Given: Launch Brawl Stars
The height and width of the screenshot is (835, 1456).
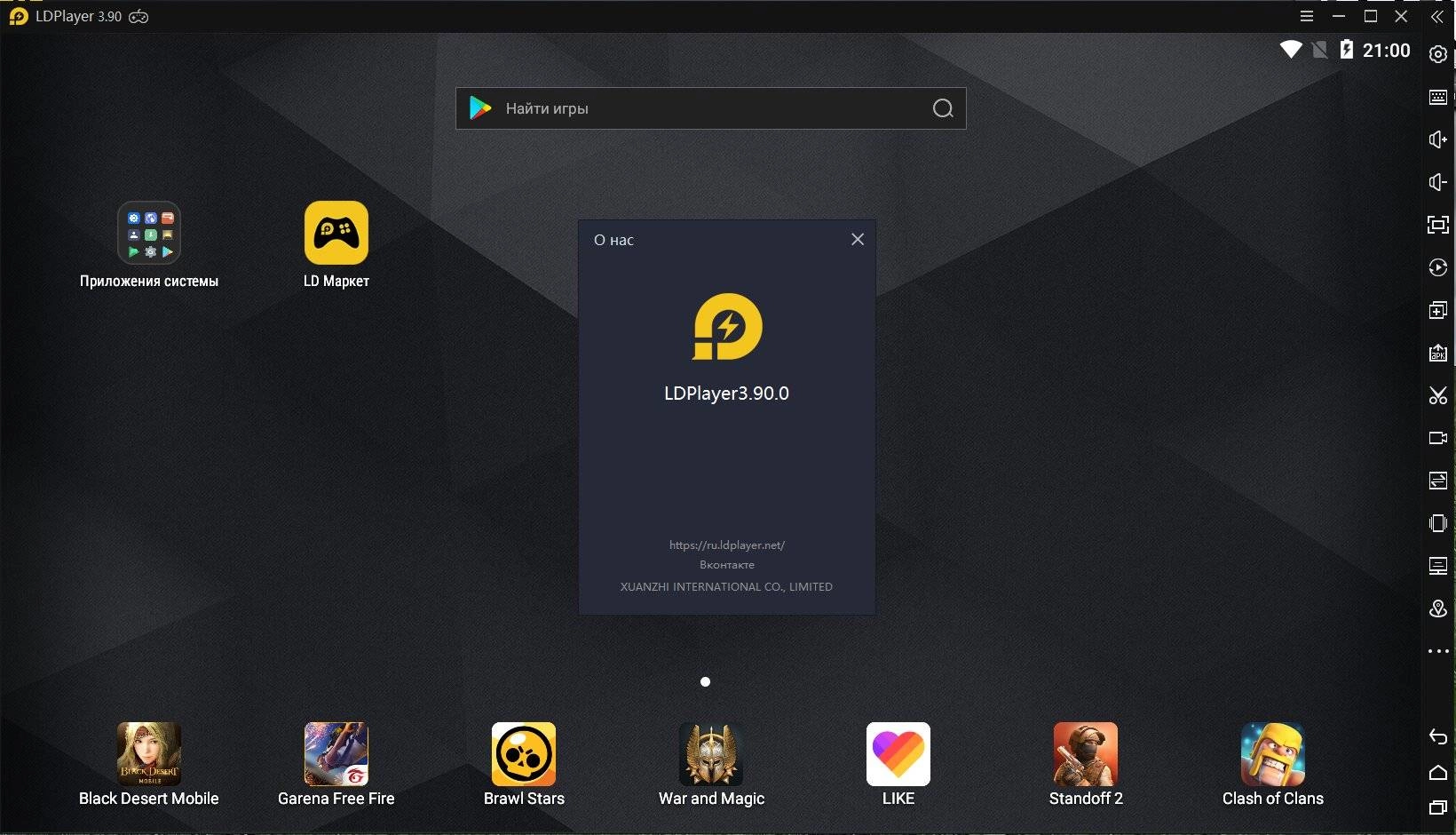Looking at the screenshot, I should pyautogui.click(x=524, y=765).
